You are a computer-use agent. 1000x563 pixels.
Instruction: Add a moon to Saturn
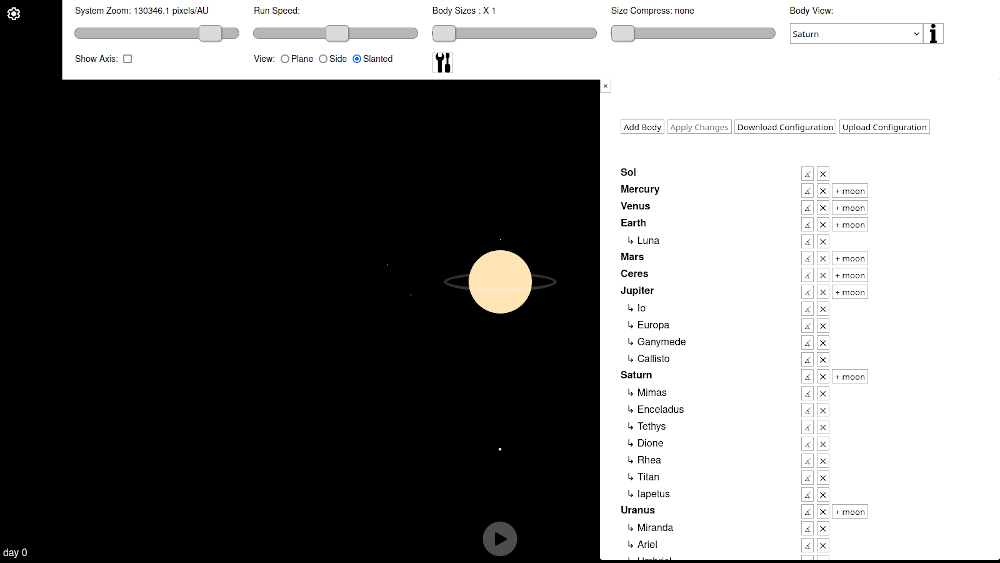(849, 377)
